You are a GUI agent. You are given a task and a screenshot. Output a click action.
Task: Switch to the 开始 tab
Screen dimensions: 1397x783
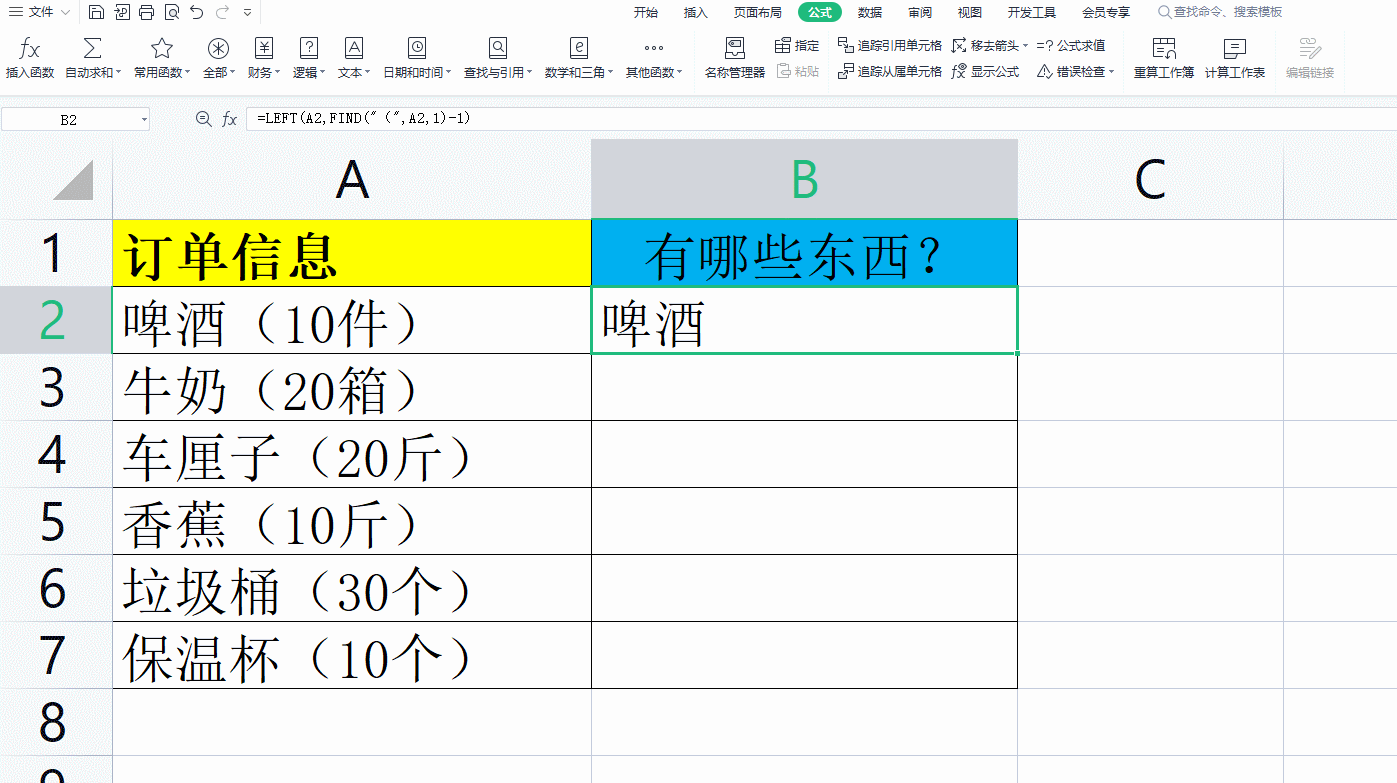tap(646, 13)
